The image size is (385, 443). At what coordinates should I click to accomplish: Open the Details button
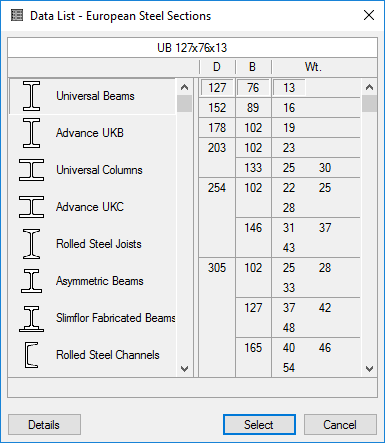pos(44,425)
